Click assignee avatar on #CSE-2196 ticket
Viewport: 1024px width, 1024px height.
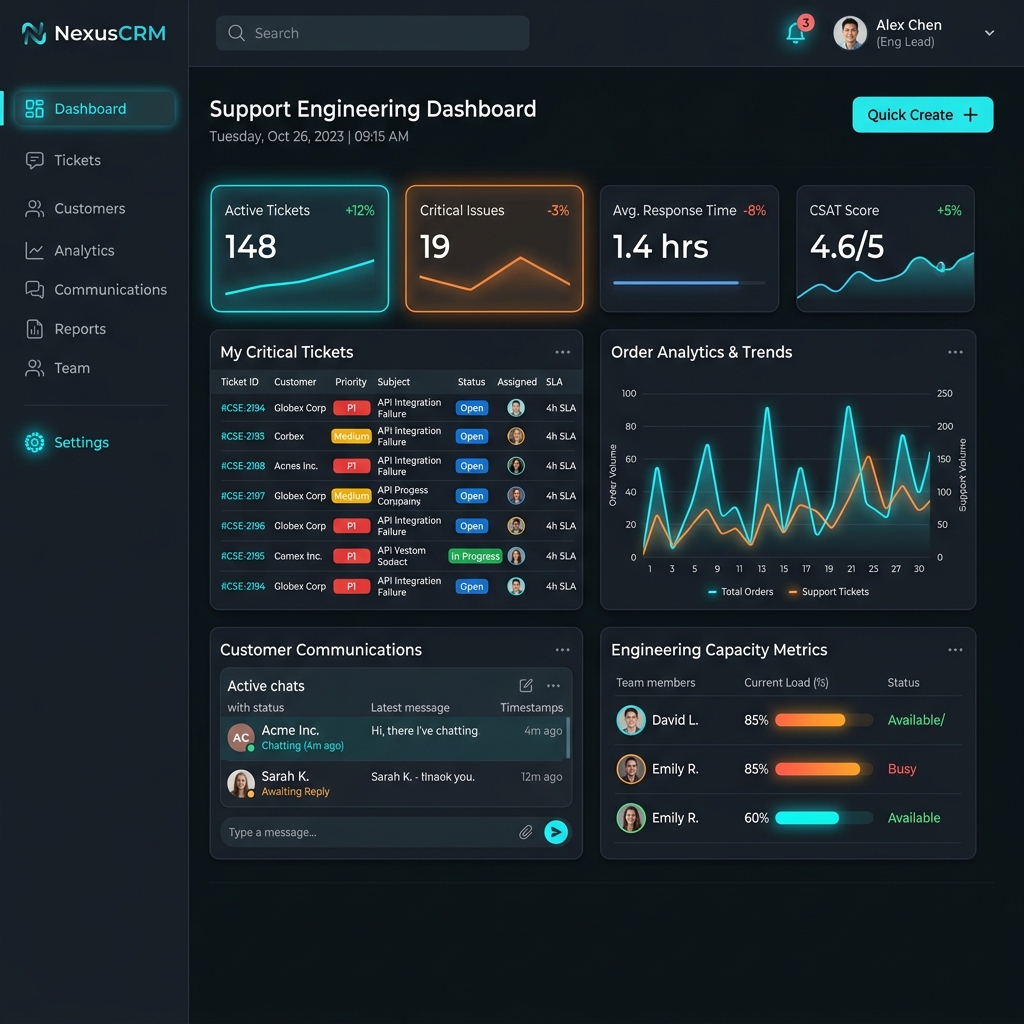(516, 526)
